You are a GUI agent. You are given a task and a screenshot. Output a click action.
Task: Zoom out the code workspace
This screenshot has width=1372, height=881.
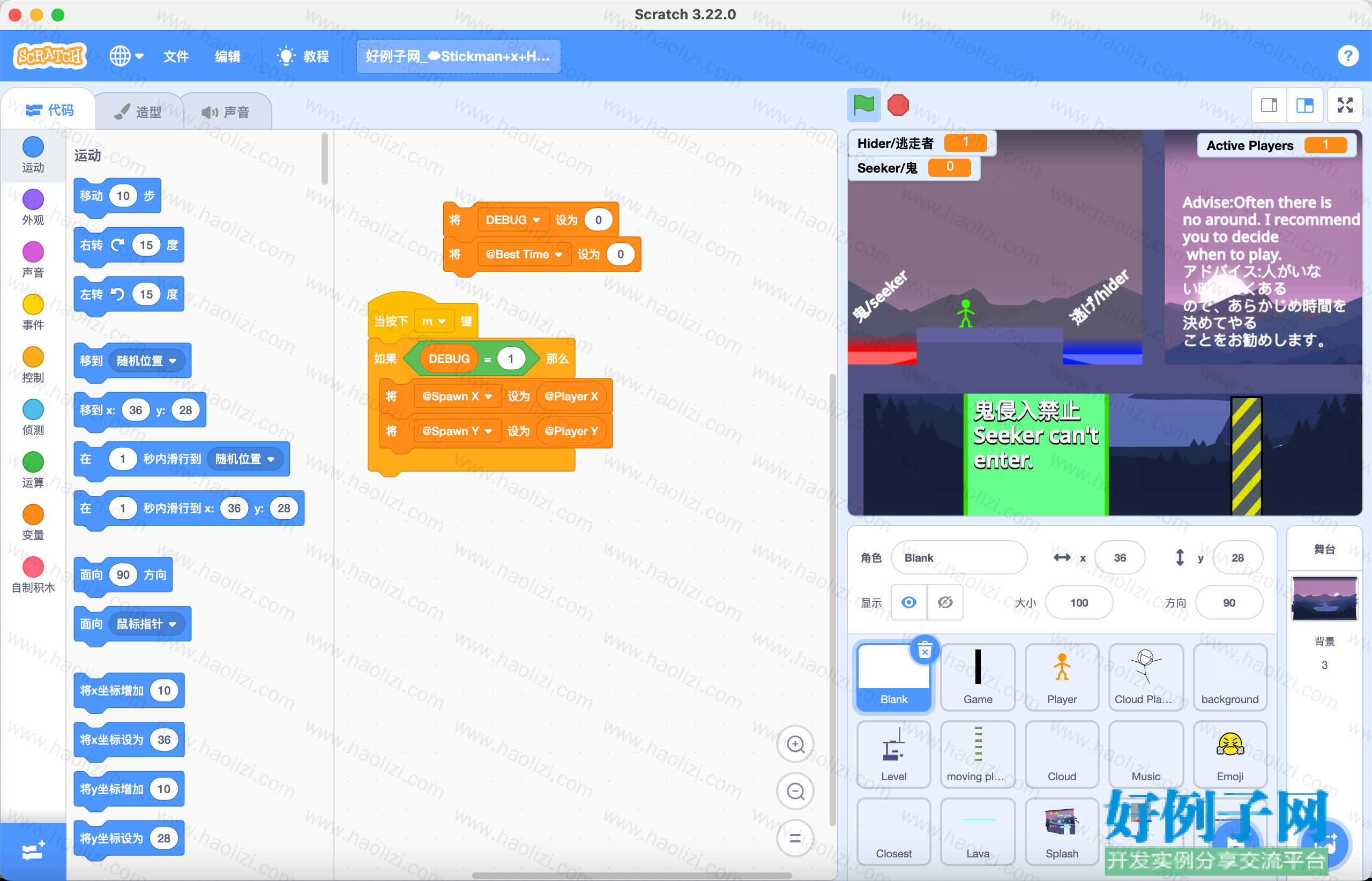tap(795, 791)
